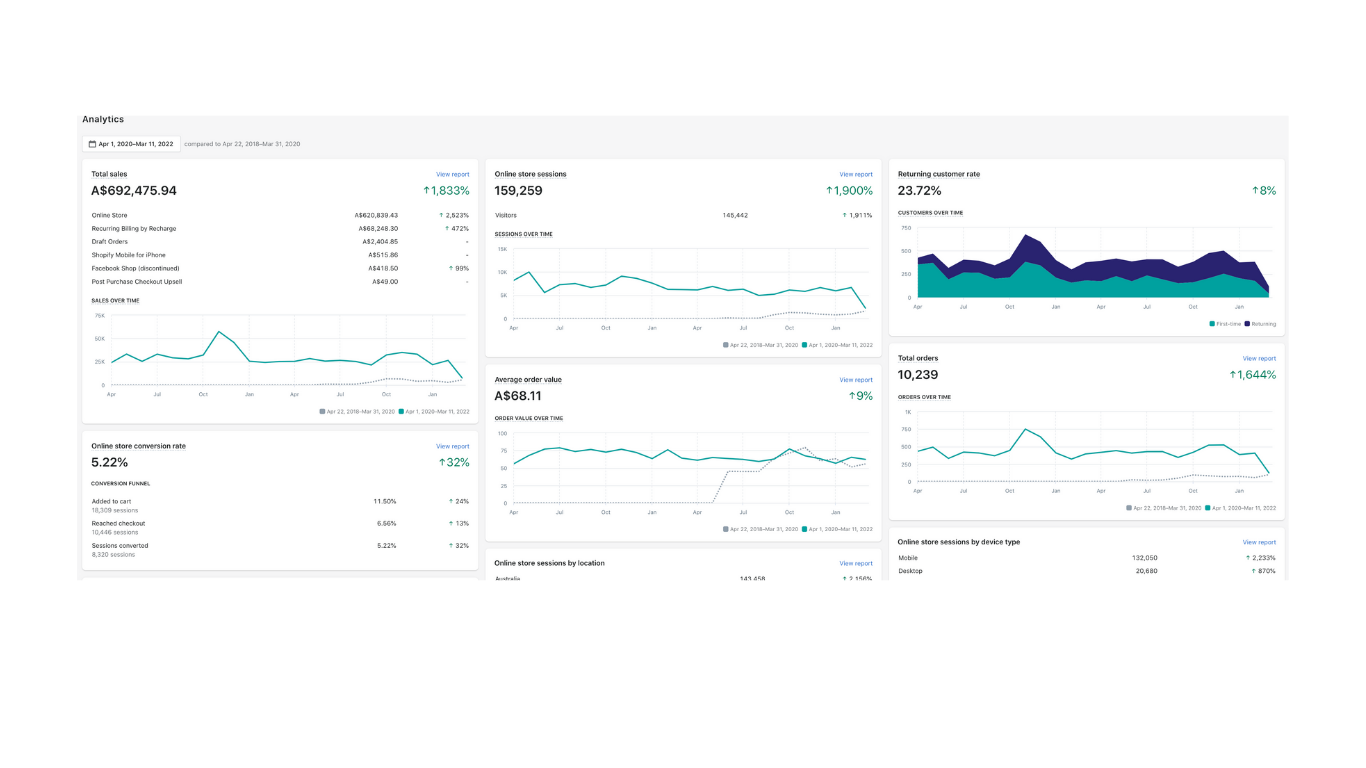The width and height of the screenshot is (1366, 768).
Task: Click the green up arrow beside 1,900%
Action: click(829, 191)
